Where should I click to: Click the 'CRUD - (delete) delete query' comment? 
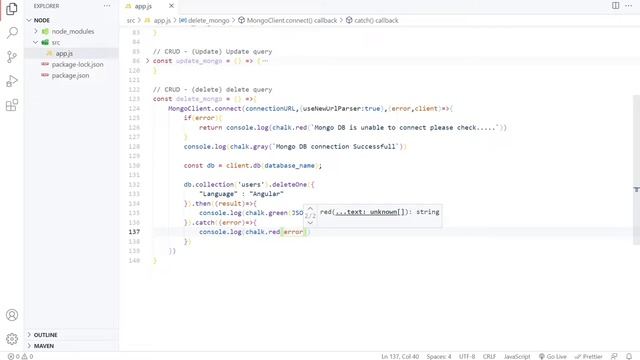[x=212, y=89]
